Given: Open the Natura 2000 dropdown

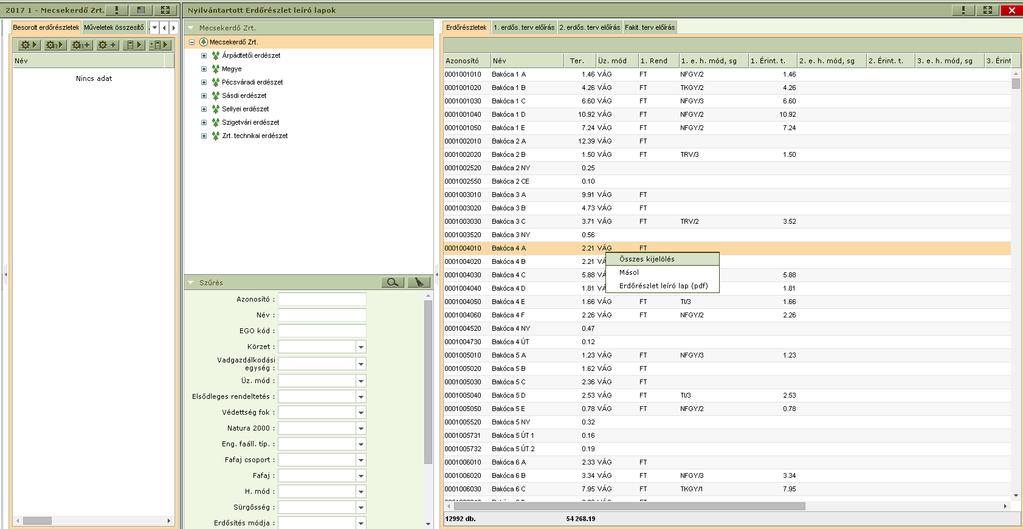Looking at the screenshot, I should click(x=361, y=429).
